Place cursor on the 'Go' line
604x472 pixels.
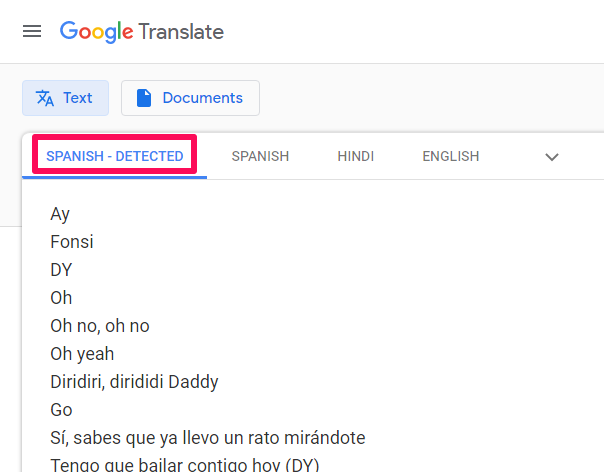click(61, 410)
